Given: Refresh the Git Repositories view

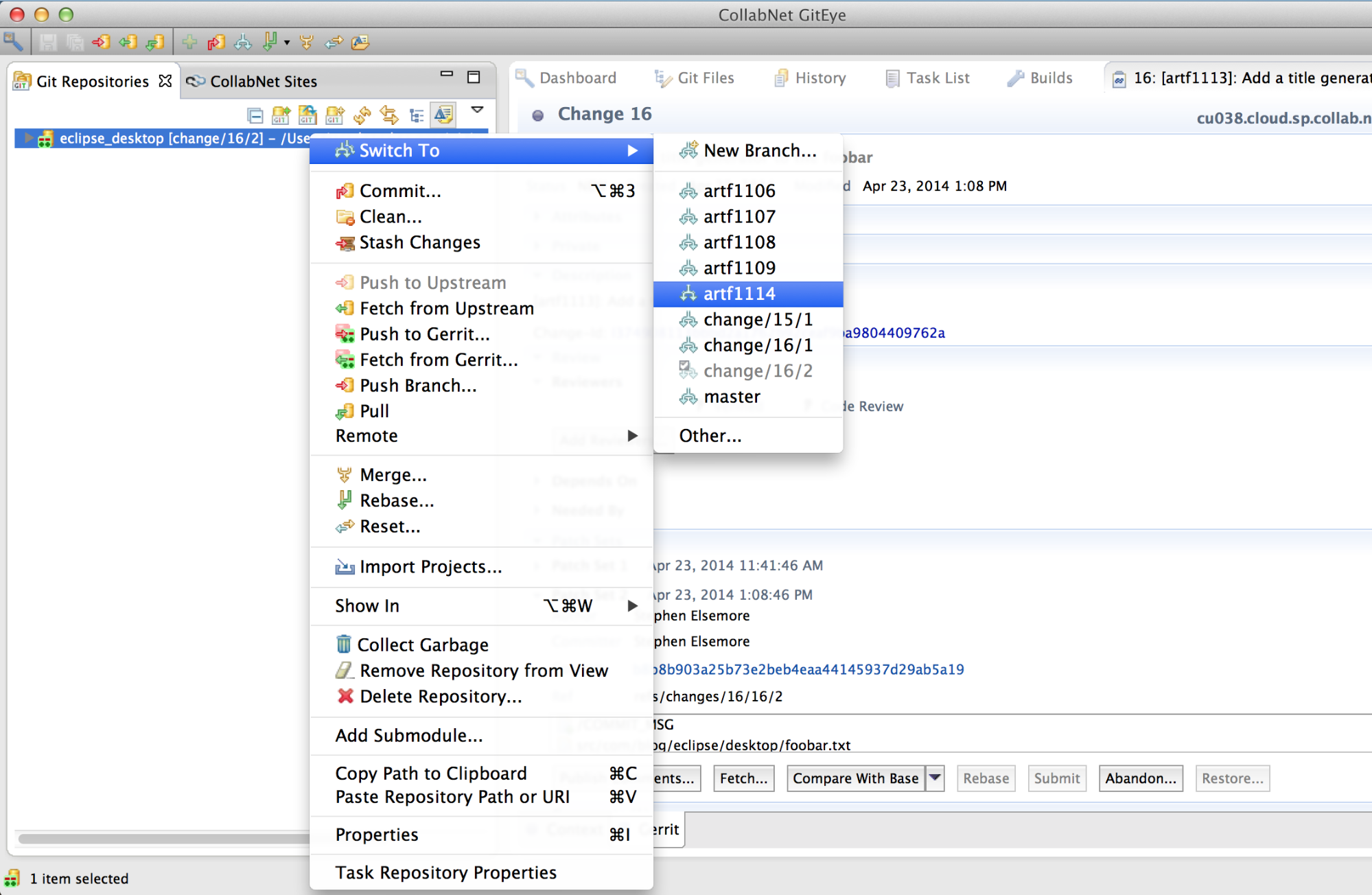Looking at the screenshot, I should click(x=362, y=115).
